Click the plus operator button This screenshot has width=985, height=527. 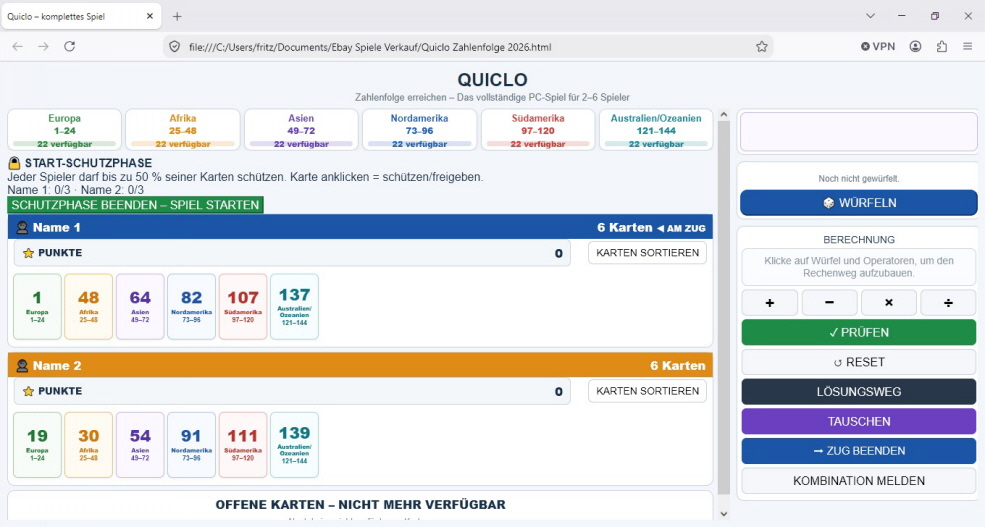click(770, 303)
